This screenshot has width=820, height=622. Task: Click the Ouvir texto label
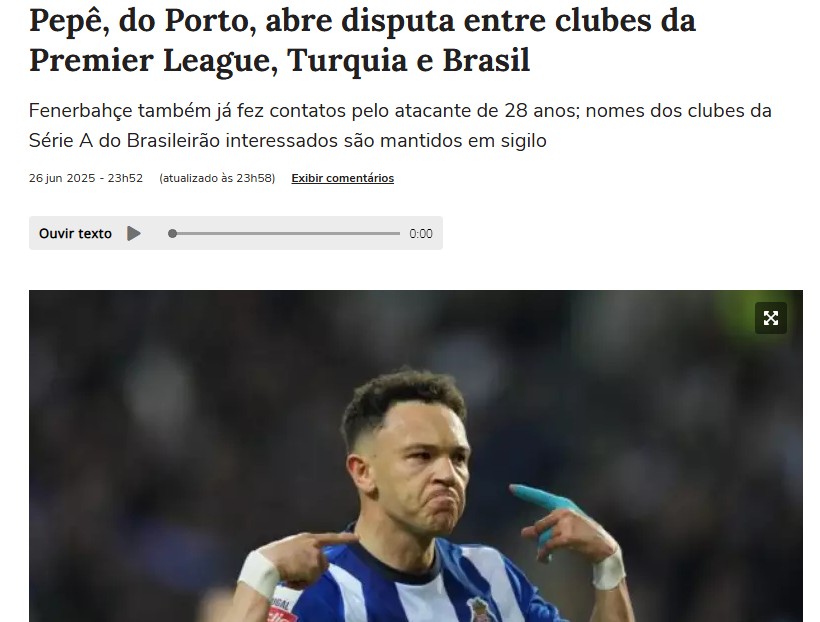pos(75,233)
